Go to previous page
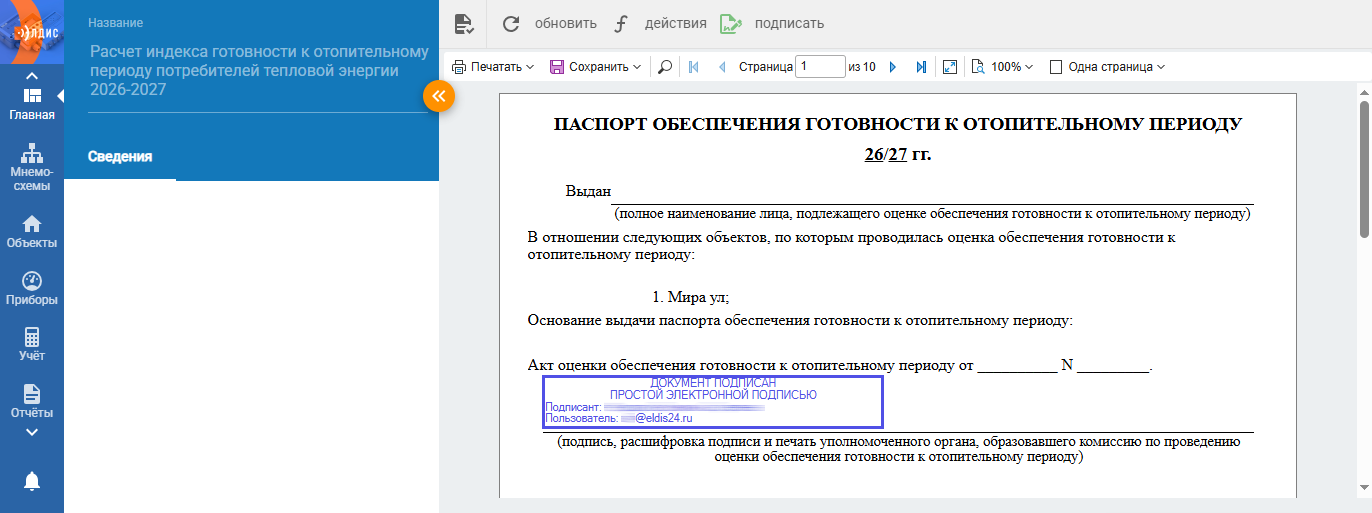The height and width of the screenshot is (513, 1372). (x=722, y=67)
